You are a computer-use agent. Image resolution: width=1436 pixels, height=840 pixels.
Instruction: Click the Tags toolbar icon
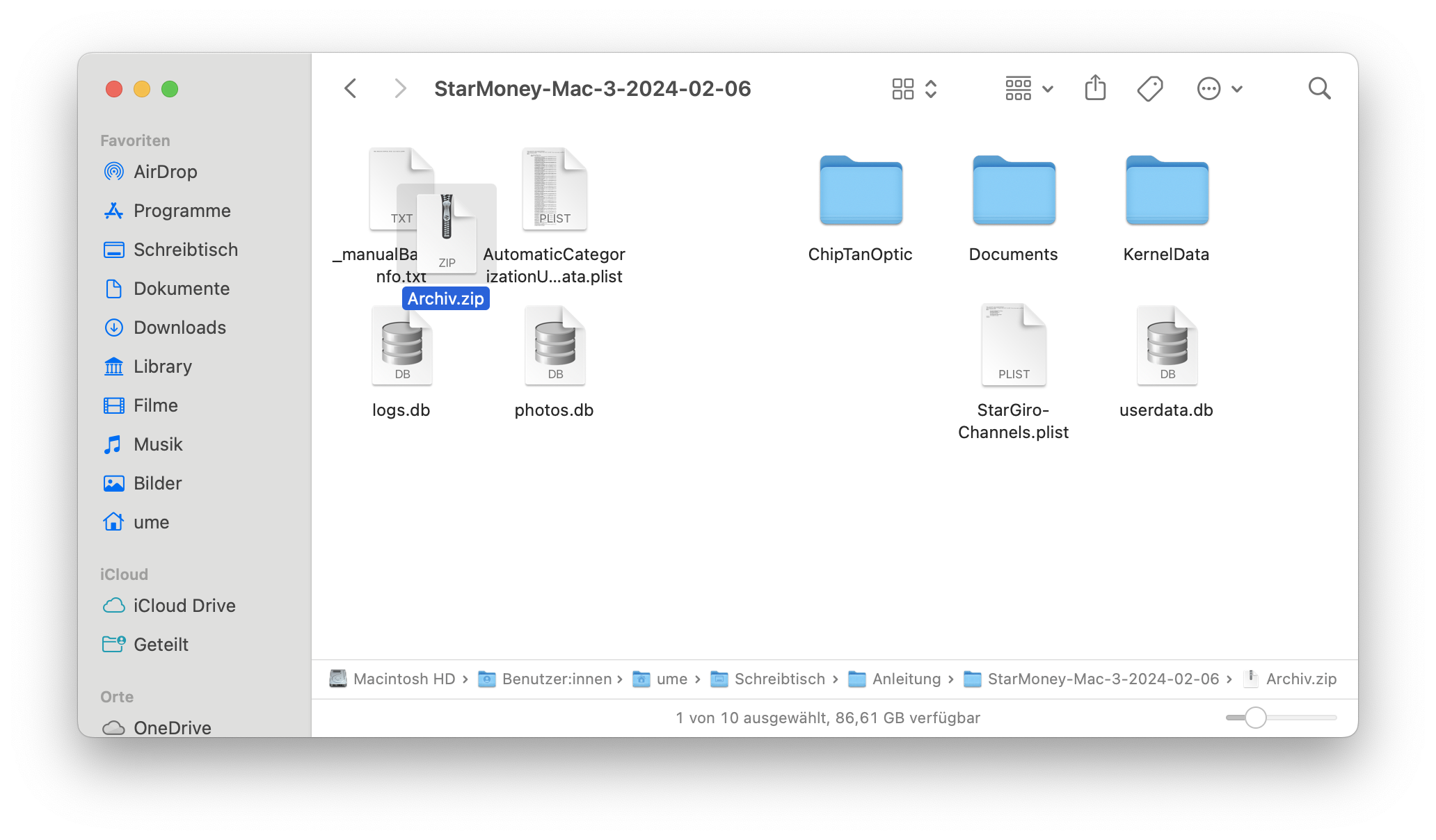coord(1149,88)
